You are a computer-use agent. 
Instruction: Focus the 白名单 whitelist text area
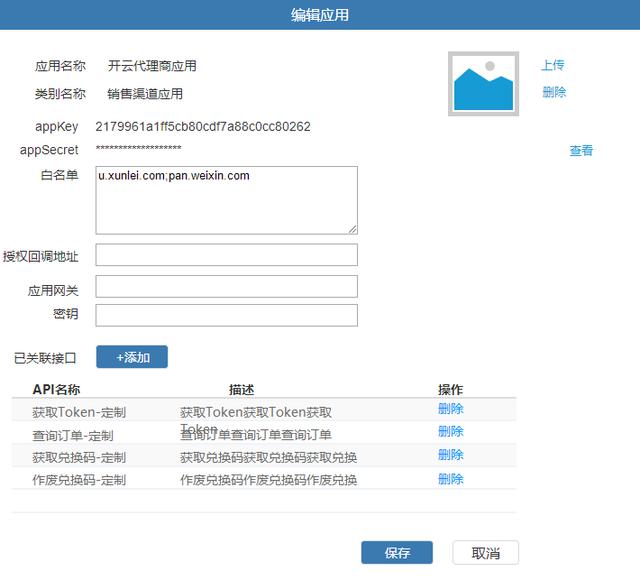coord(227,200)
